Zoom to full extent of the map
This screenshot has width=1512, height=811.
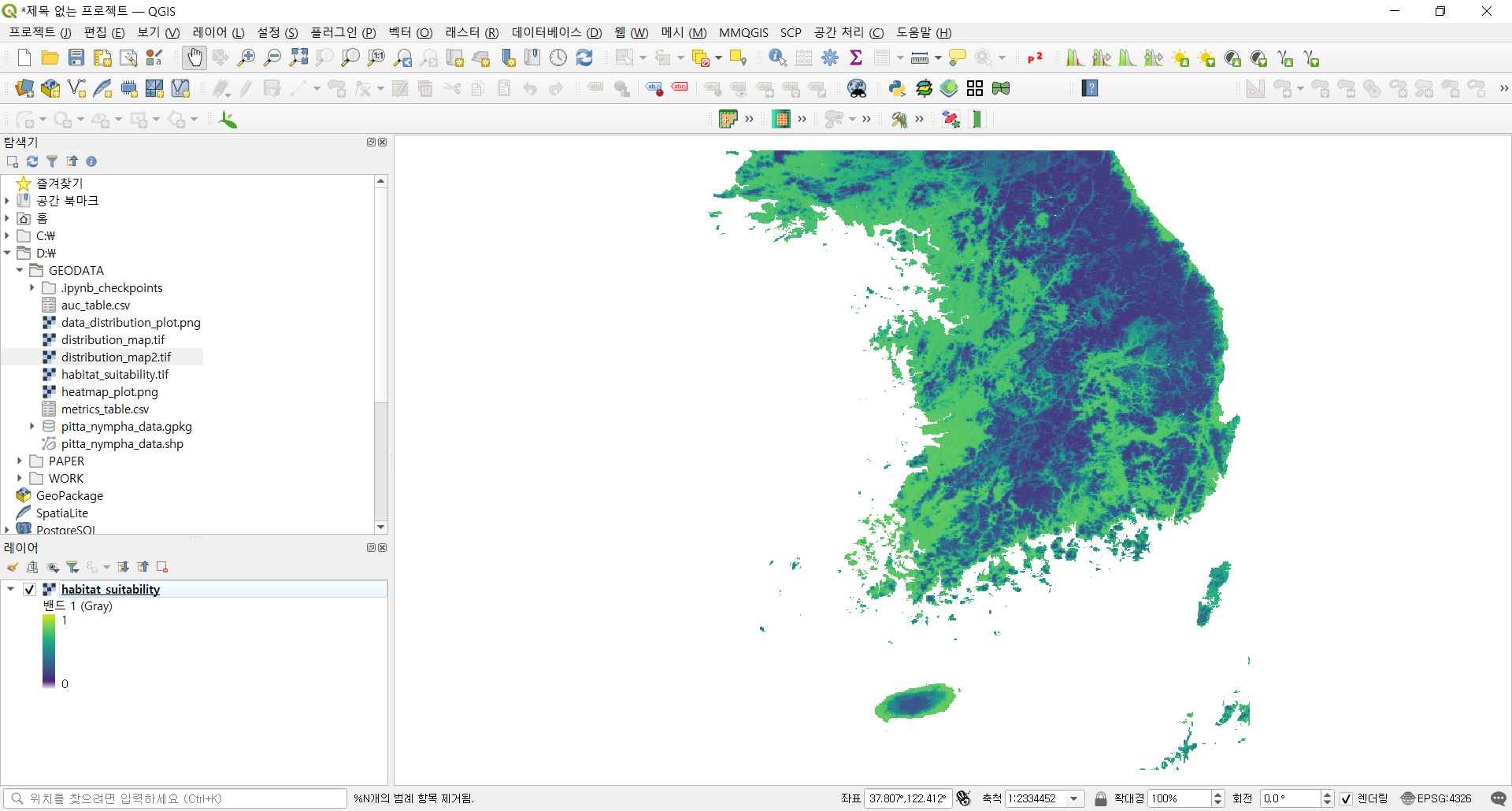298,57
